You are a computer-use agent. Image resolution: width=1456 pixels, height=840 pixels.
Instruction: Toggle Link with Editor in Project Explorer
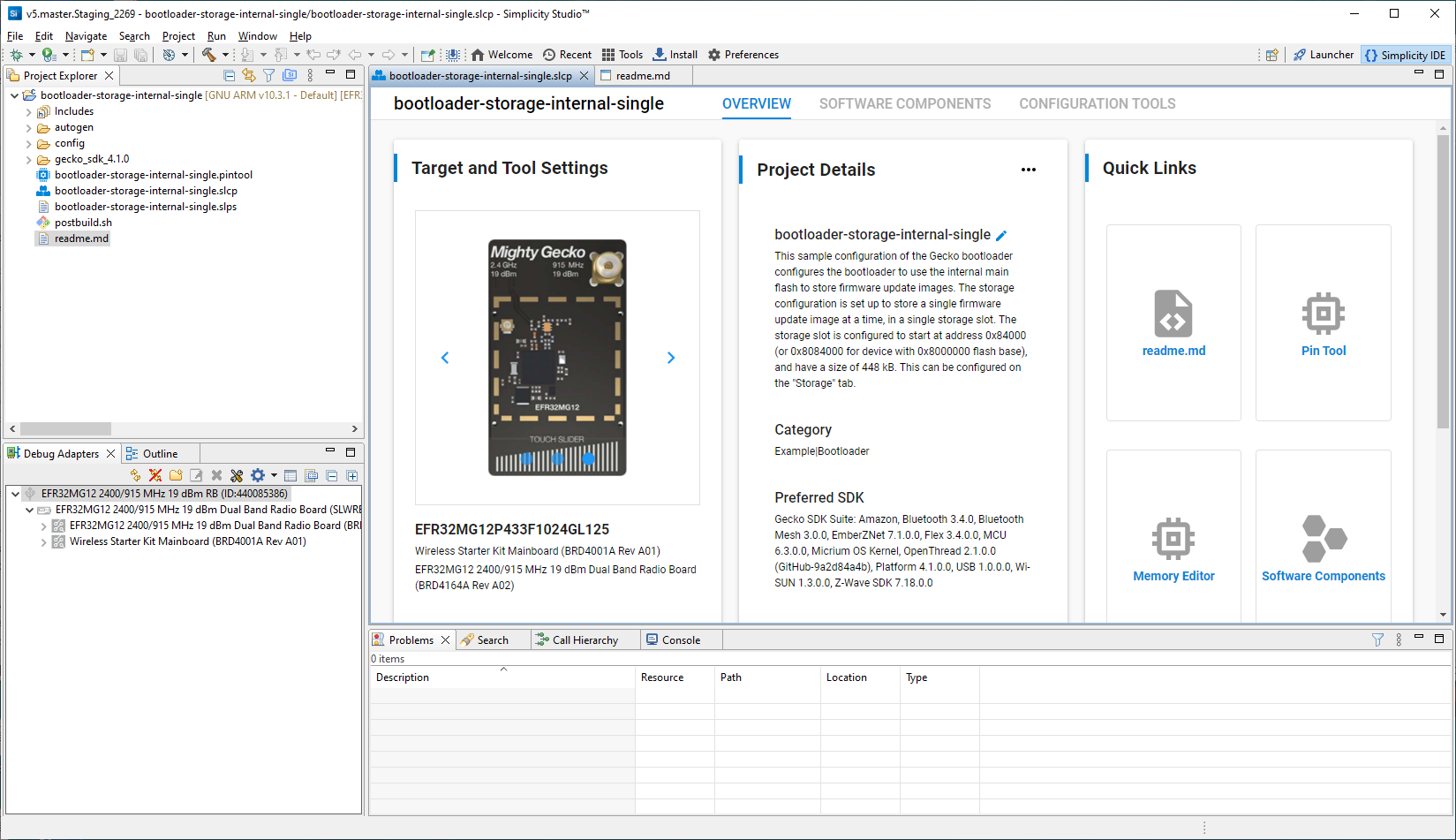(x=248, y=75)
